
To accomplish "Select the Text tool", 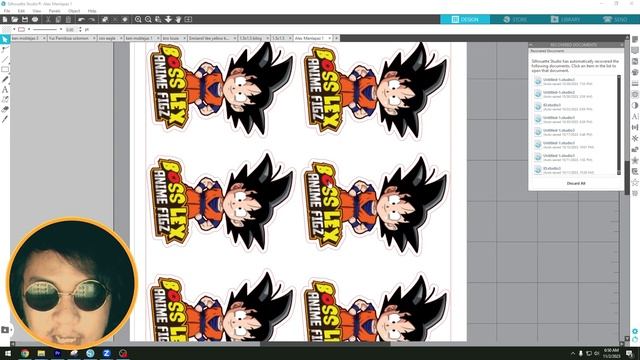I will point(5,89).
